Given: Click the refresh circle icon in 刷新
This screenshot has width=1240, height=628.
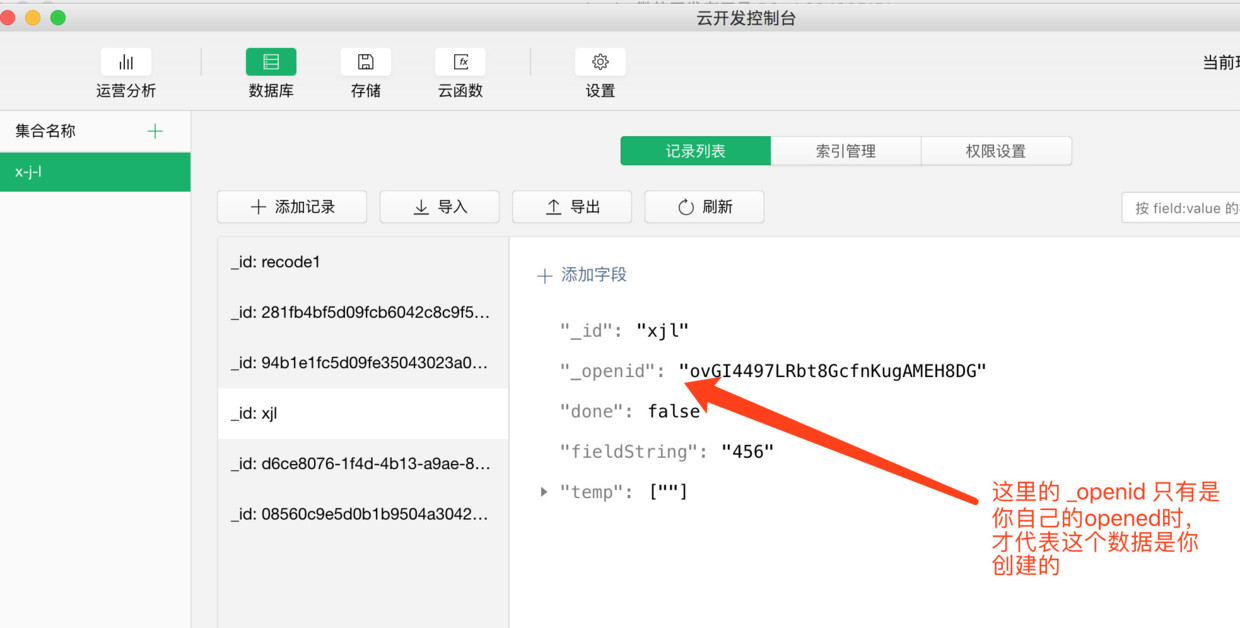Looking at the screenshot, I should click(x=686, y=207).
